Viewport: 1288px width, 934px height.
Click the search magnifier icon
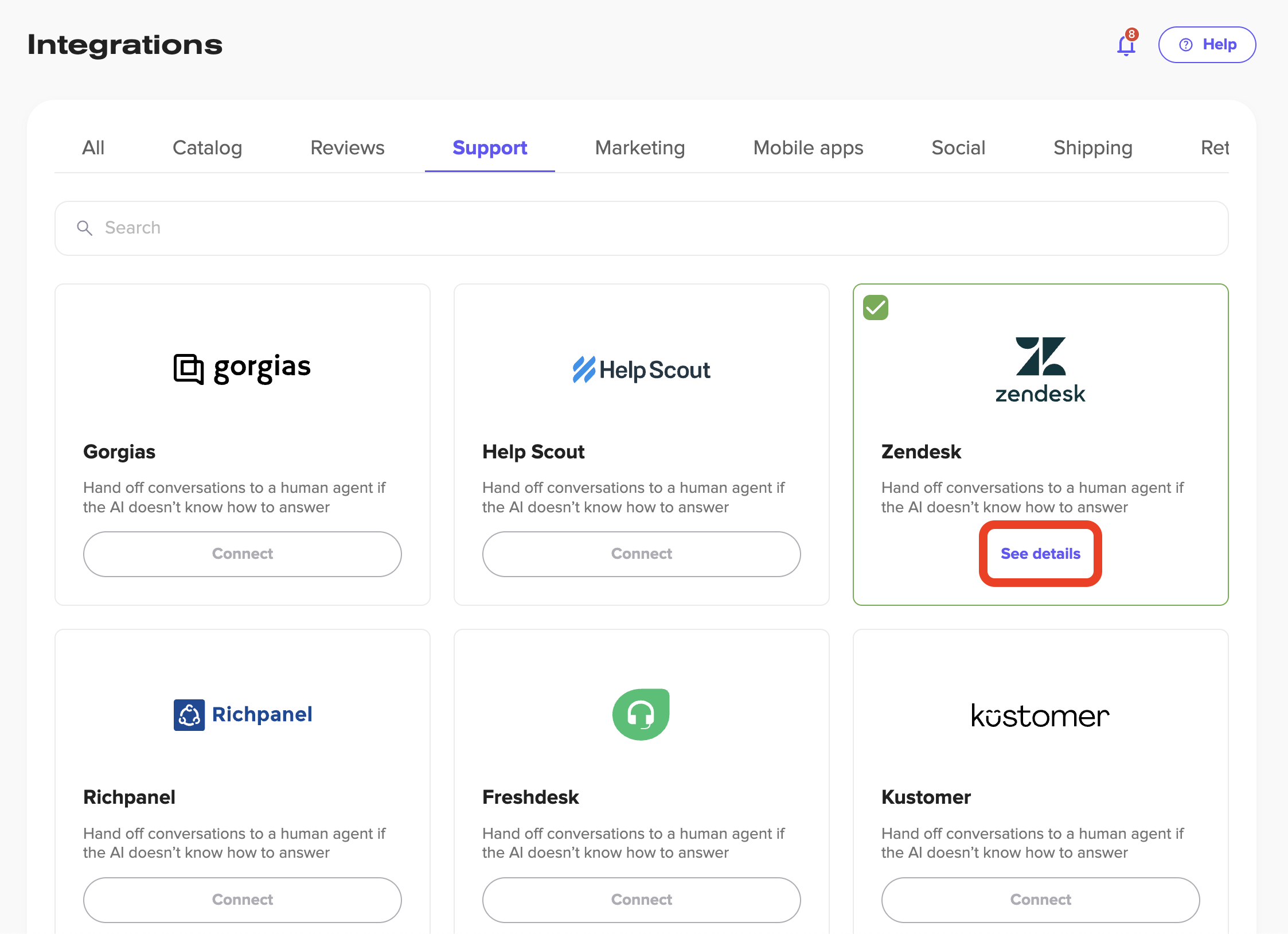point(84,228)
